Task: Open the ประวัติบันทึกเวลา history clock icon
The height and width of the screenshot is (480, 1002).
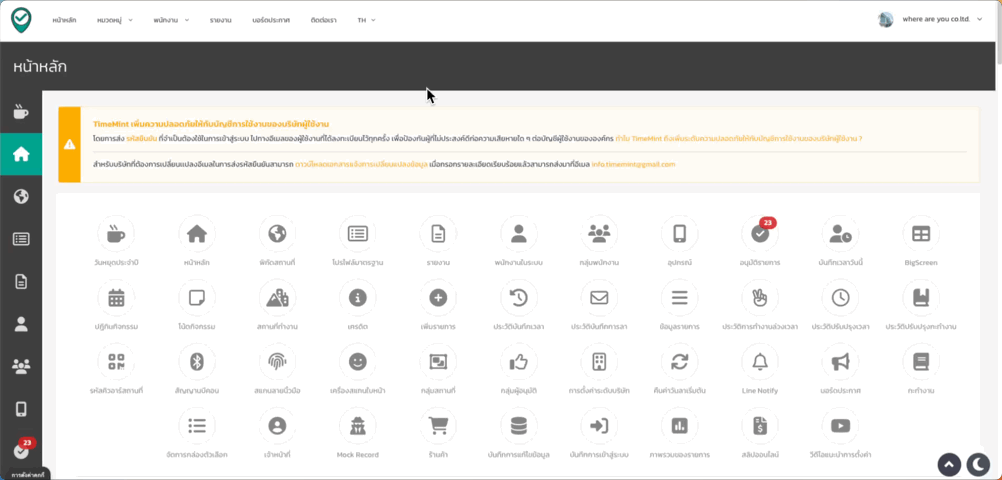Action: point(518,298)
